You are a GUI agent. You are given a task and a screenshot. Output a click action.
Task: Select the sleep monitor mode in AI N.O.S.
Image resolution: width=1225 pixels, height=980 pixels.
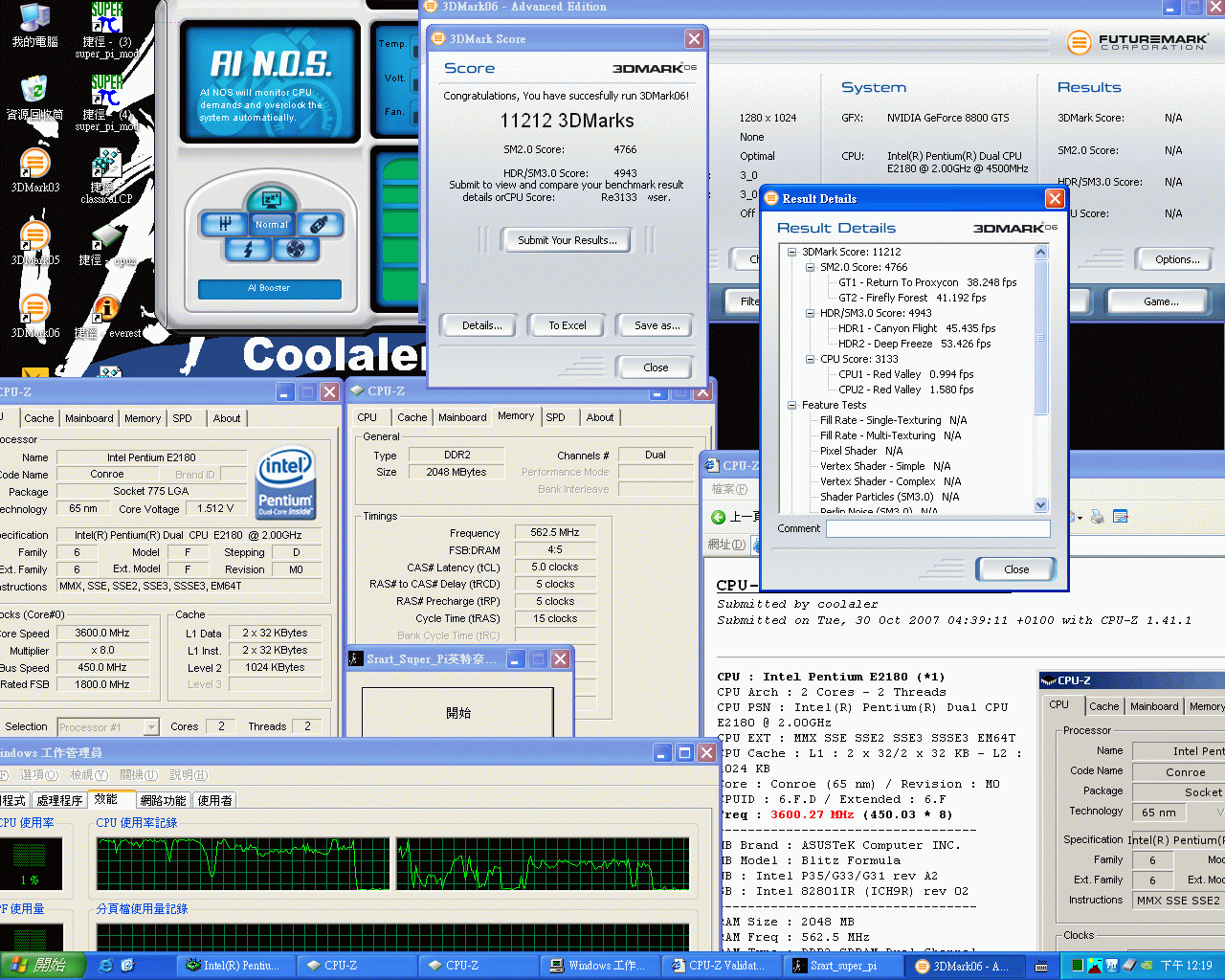pyautogui.click(x=271, y=198)
